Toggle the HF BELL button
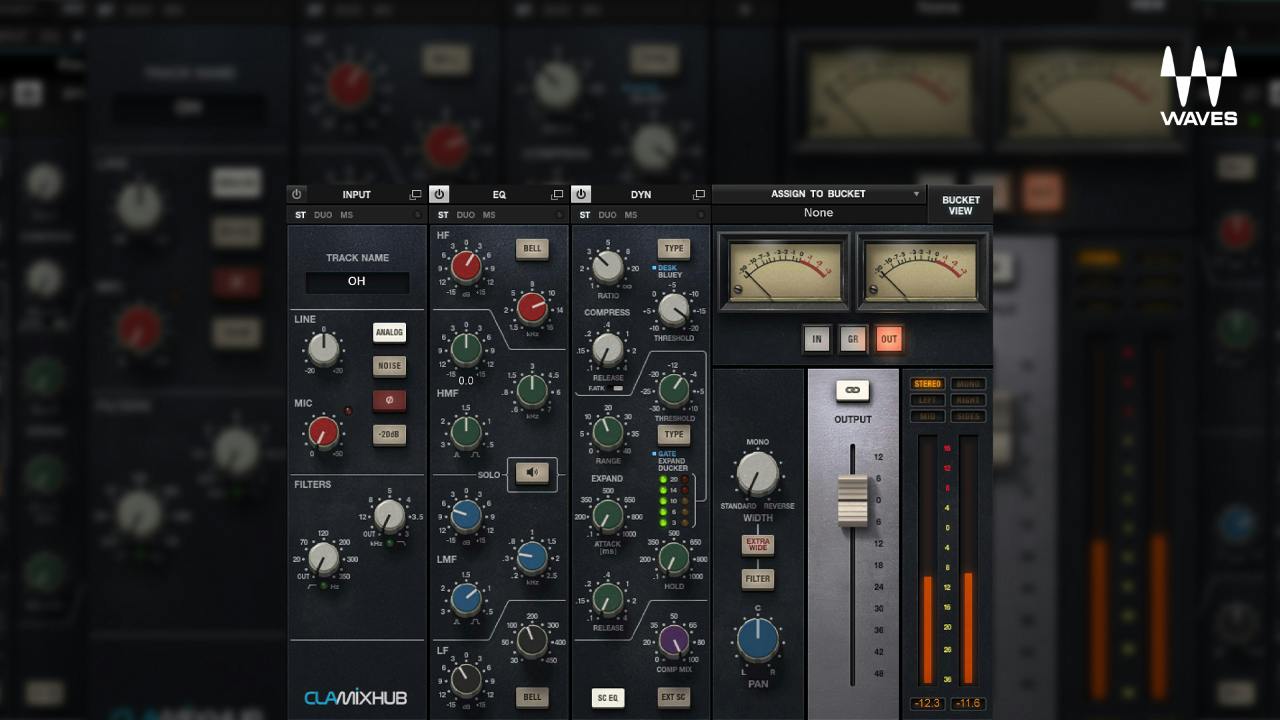This screenshot has width=1280, height=720. [532, 249]
